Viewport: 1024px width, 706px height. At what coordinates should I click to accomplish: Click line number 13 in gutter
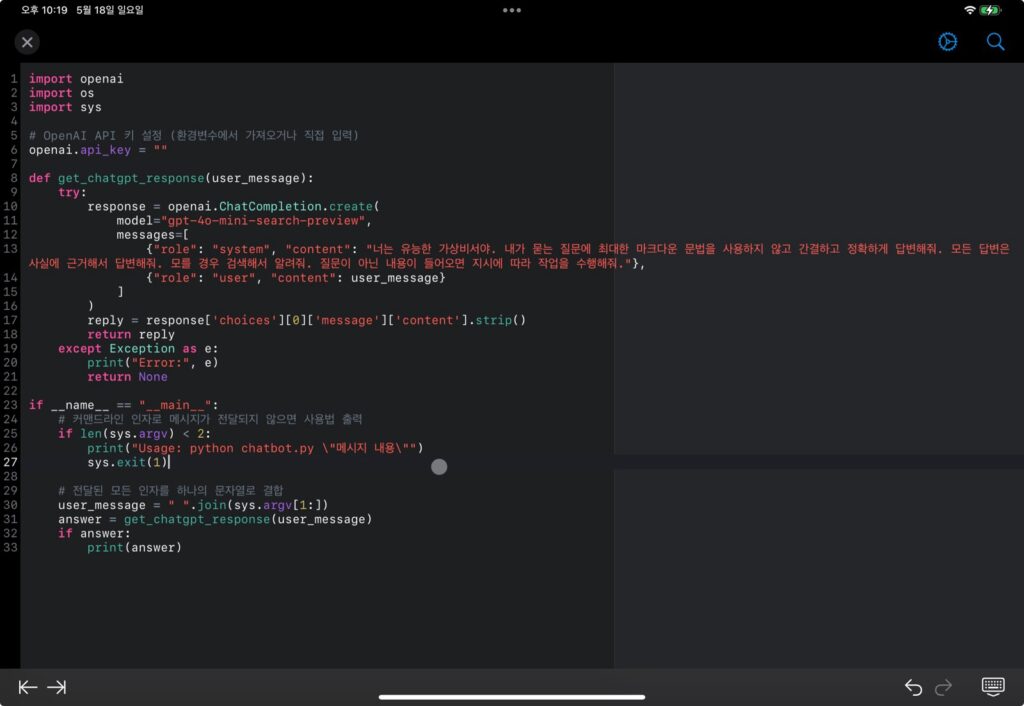tap(10, 249)
